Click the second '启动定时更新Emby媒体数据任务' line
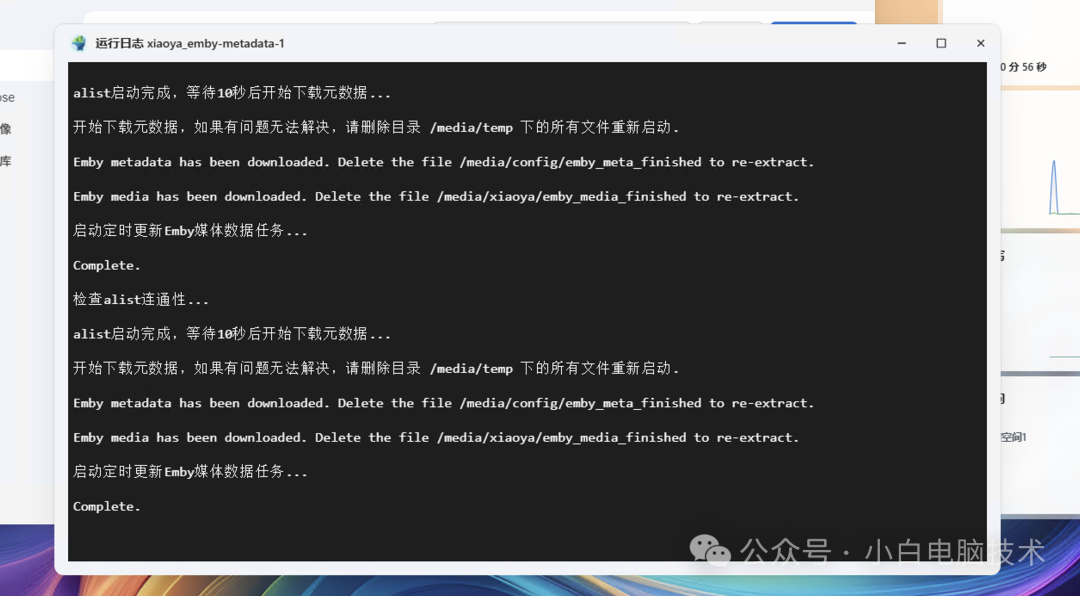The height and width of the screenshot is (596, 1080). coord(190,472)
